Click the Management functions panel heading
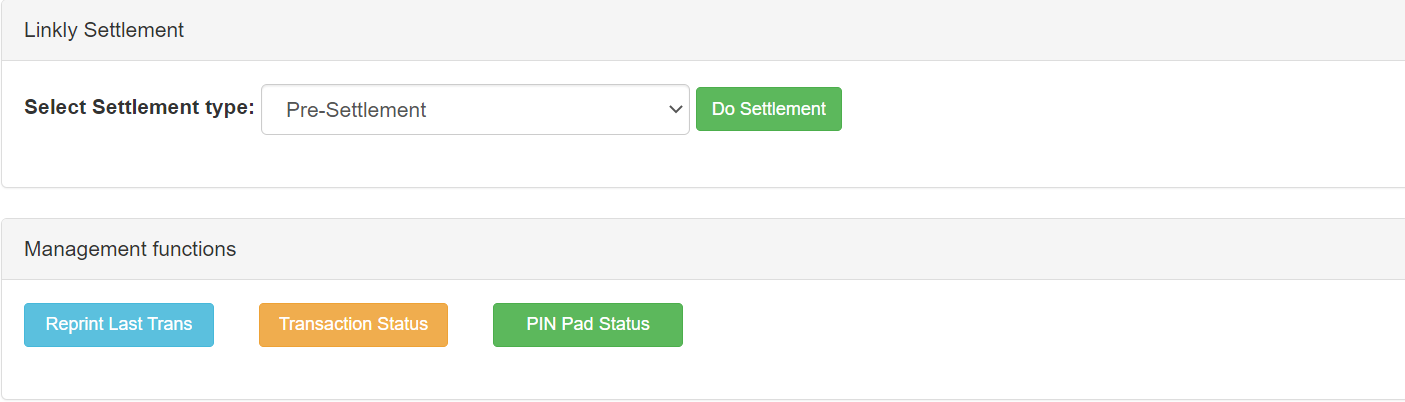1405x402 pixels. click(130, 249)
